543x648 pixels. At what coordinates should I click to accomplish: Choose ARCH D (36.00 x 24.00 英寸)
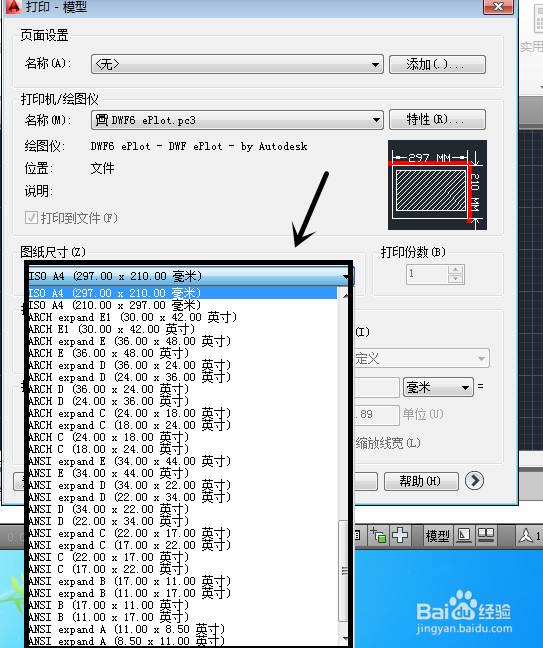point(183,389)
